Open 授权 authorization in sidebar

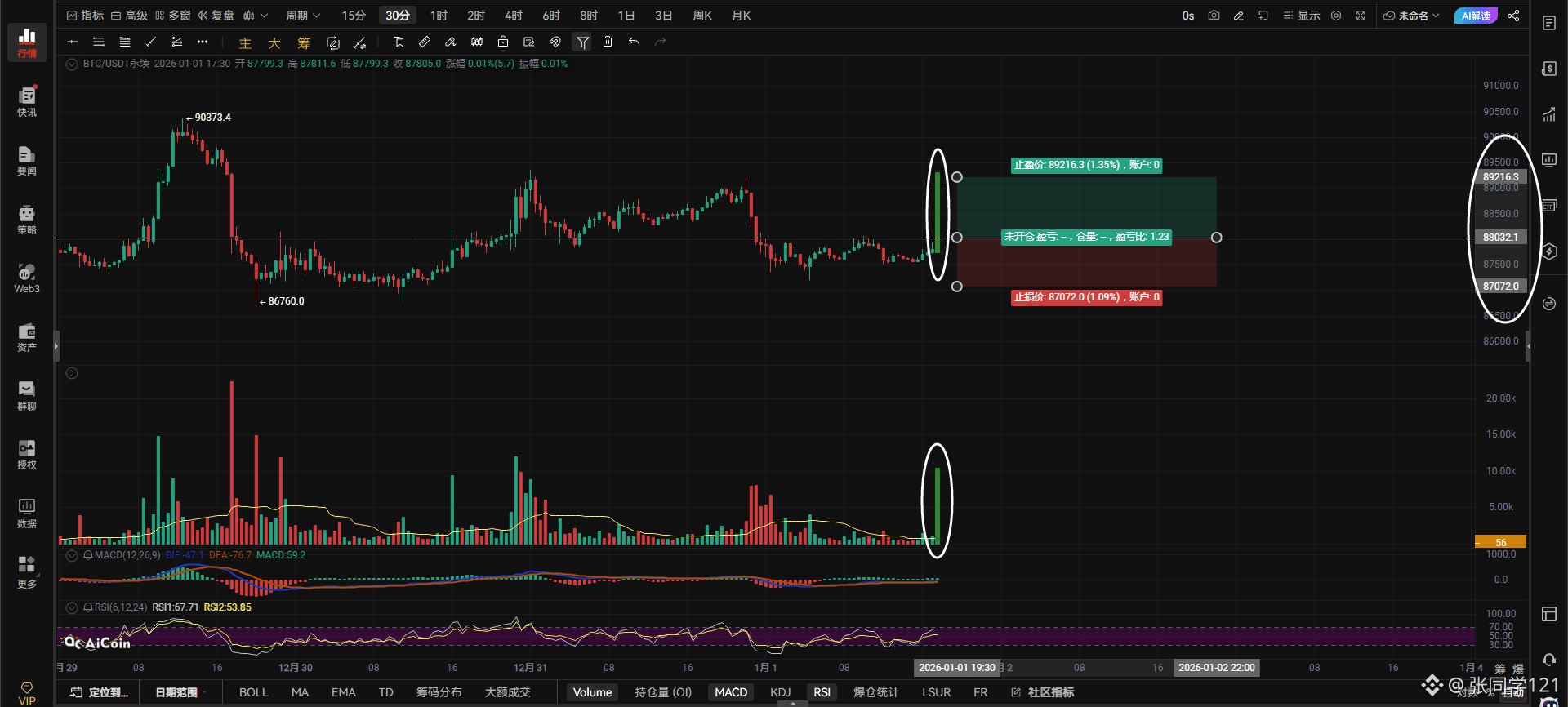pyautogui.click(x=27, y=455)
